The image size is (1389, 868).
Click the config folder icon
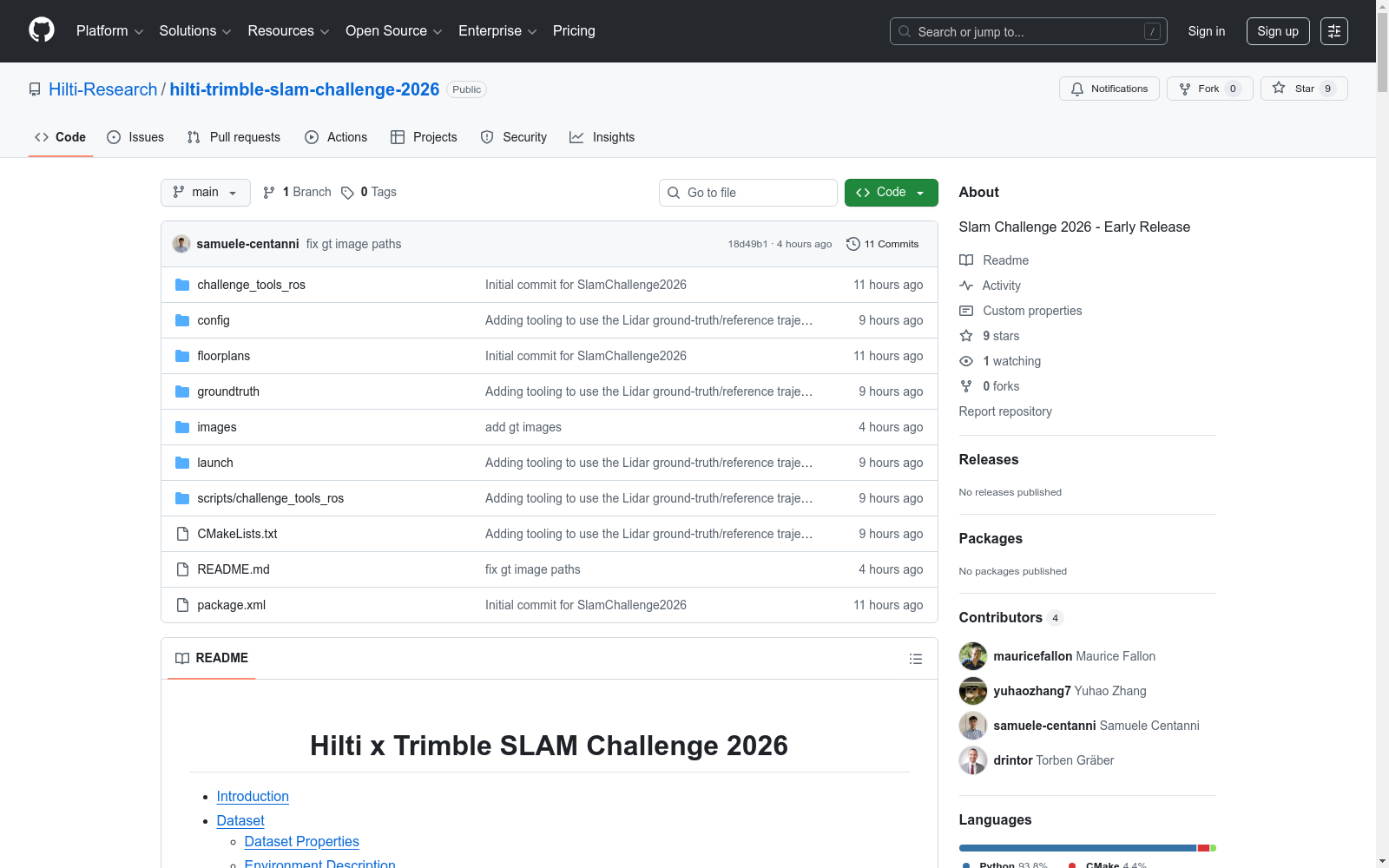pos(182,320)
